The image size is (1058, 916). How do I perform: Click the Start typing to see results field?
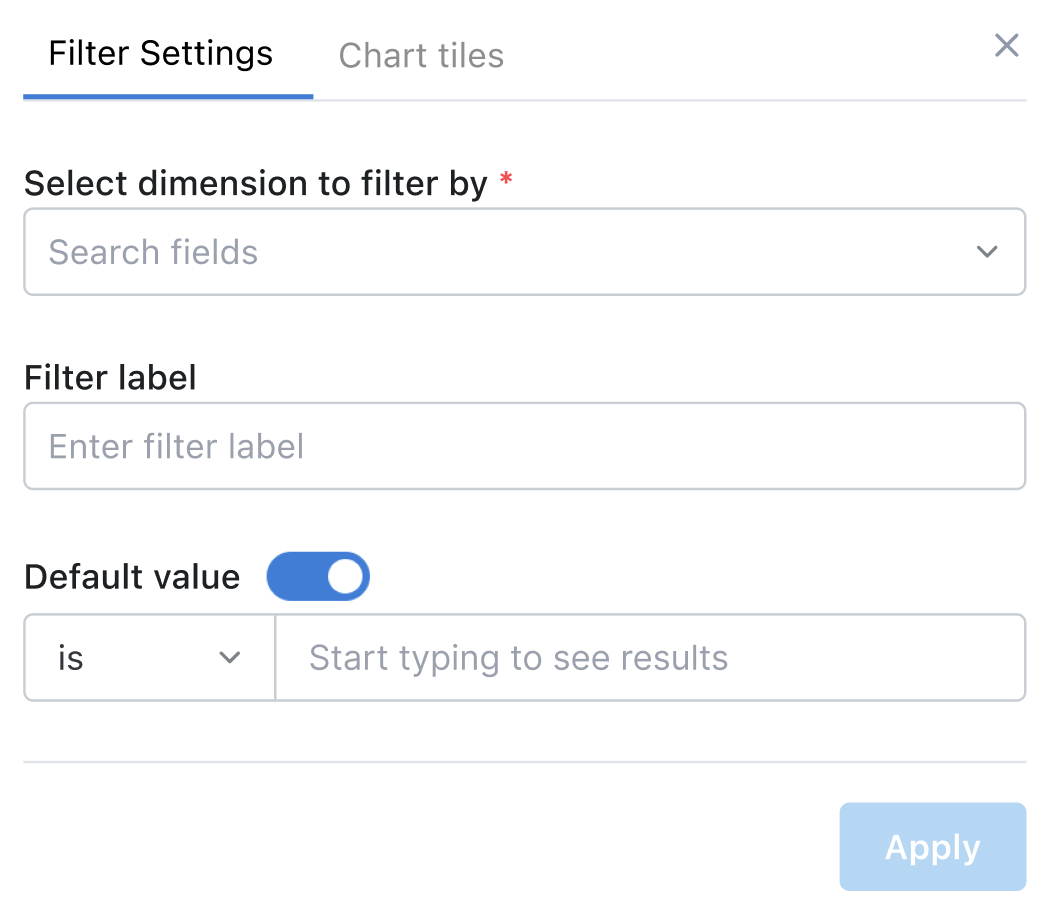(x=650, y=658)
